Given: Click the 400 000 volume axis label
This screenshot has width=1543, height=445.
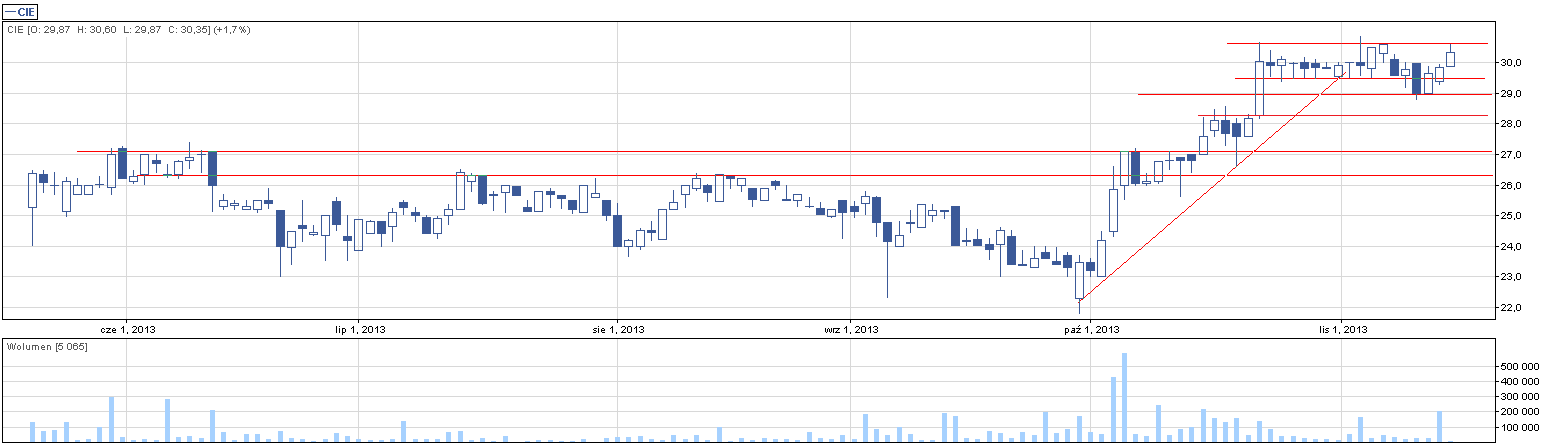Looking at the screenshot, I should (x=1518, y=382).
